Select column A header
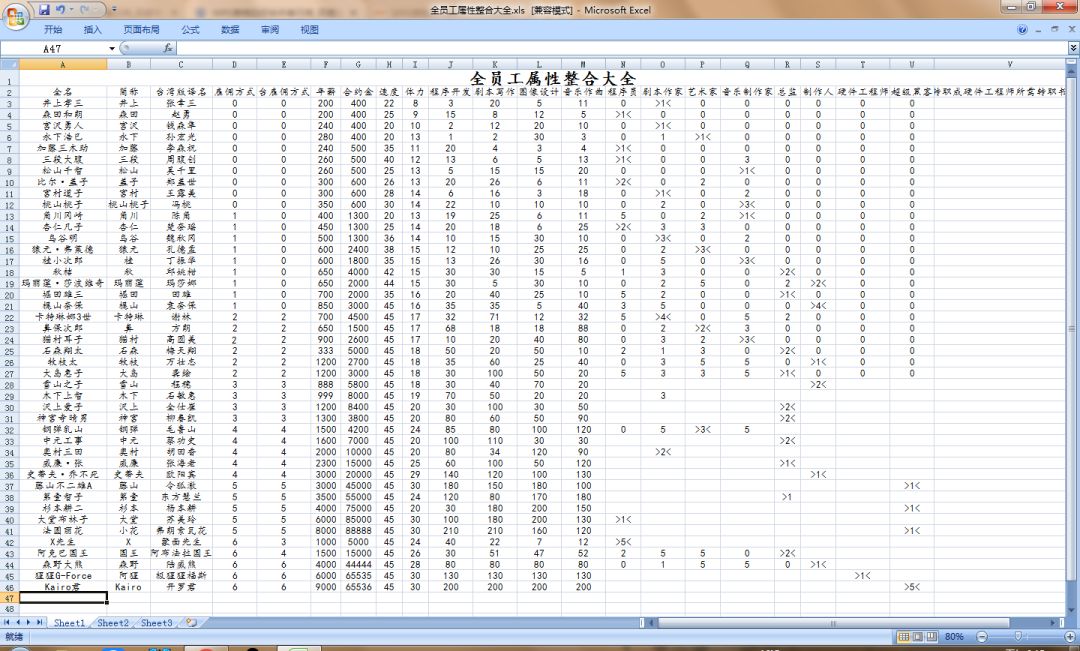This screenshot has height=651, width=1080. coord(63,65)
